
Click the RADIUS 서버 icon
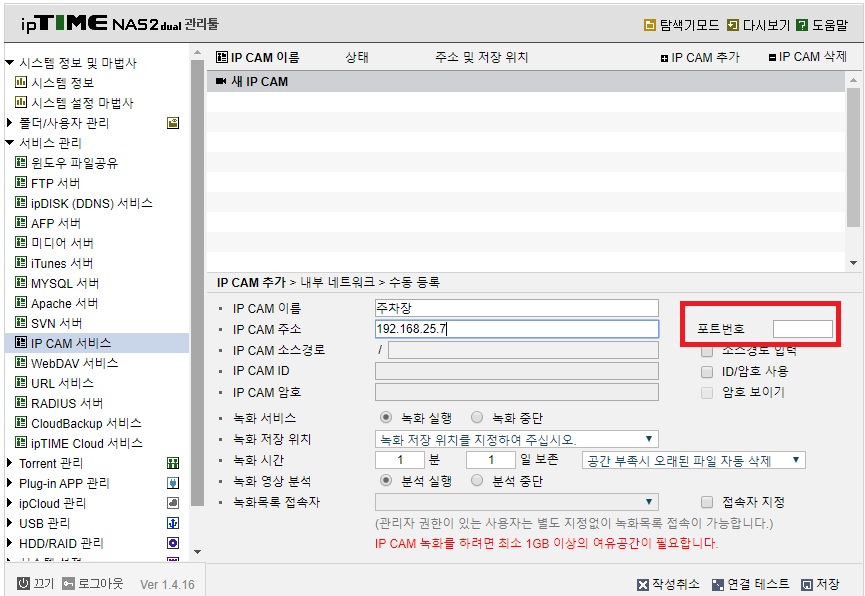21,402
